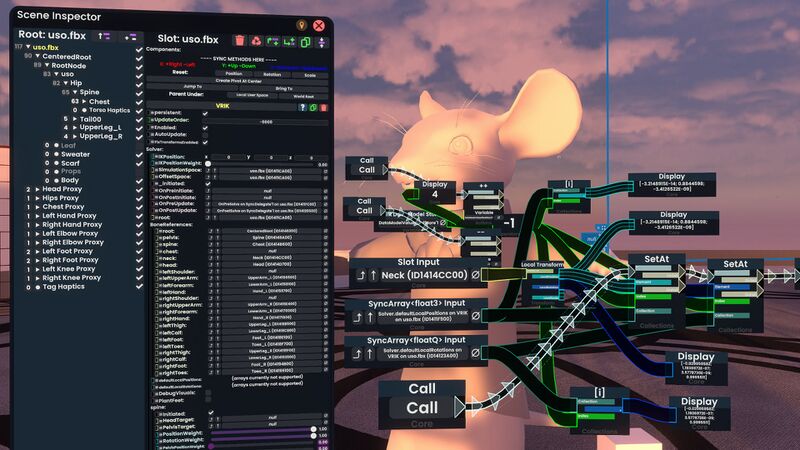Image resolution: width=800 pixels, height=450 pixels.
Task: Click the Reset Position button
Action: (x=234, y=74)
